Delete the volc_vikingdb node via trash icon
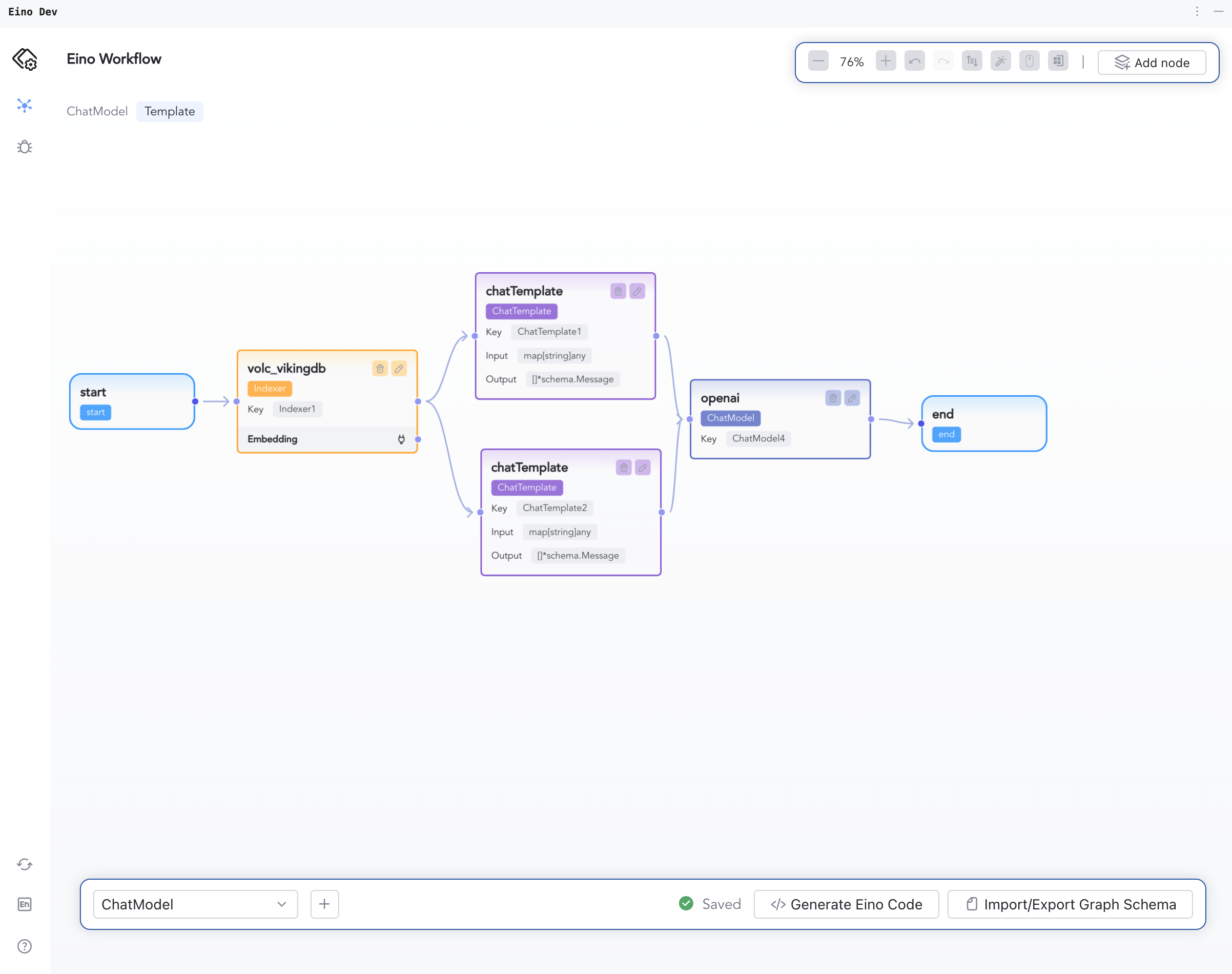 click(x=380, y=369)
